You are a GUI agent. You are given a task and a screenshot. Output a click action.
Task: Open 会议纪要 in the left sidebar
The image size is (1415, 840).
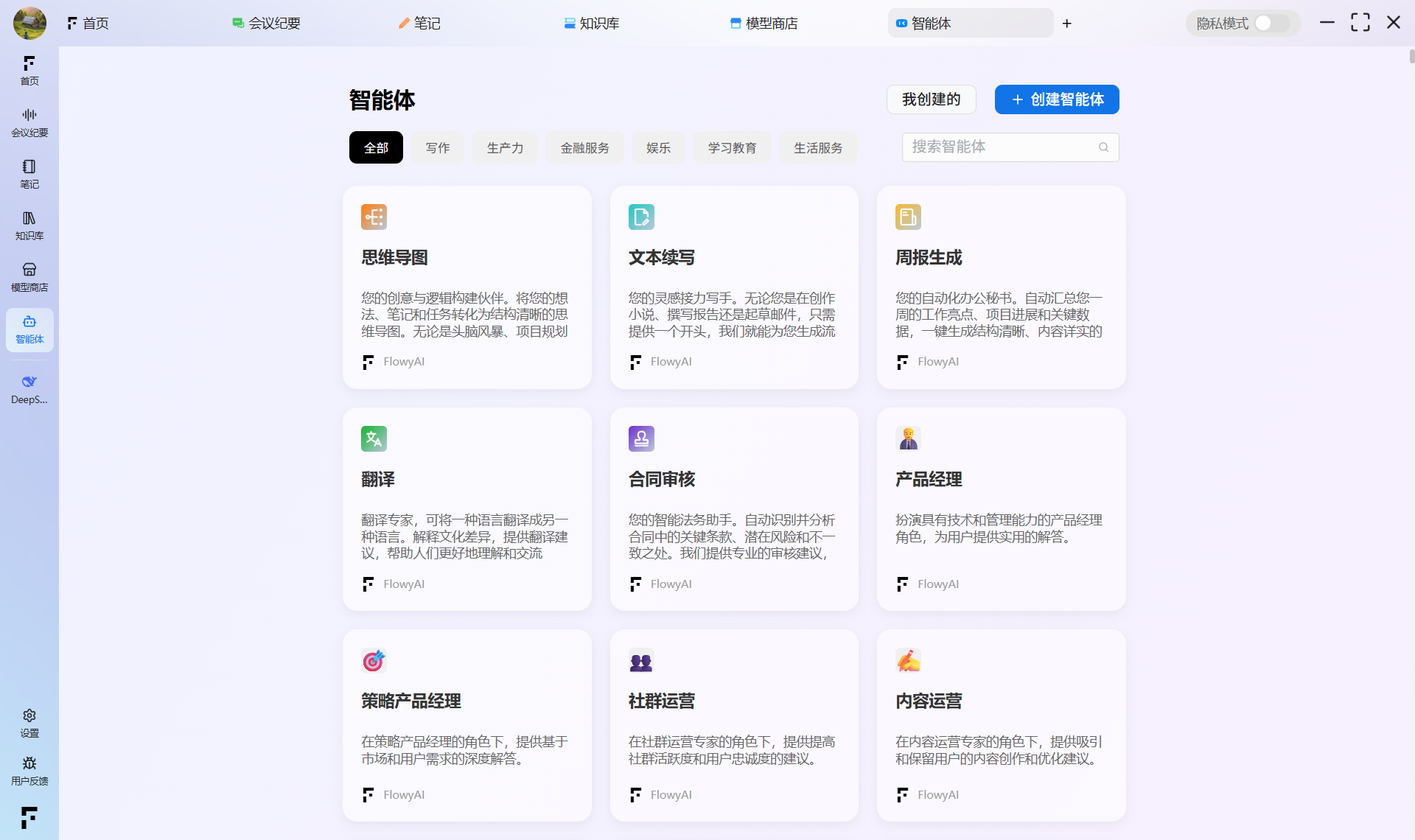(29, 122)
